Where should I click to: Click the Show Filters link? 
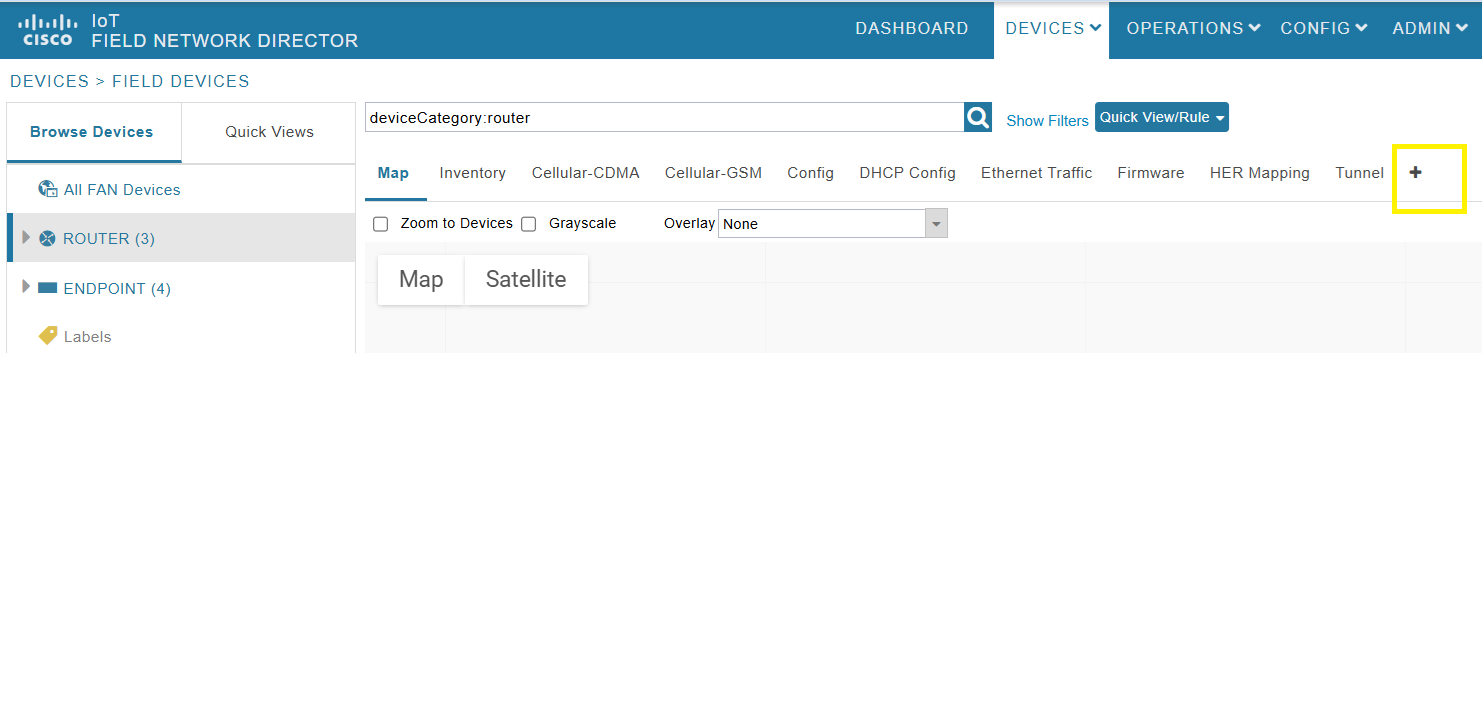(x=1047, y=120)
